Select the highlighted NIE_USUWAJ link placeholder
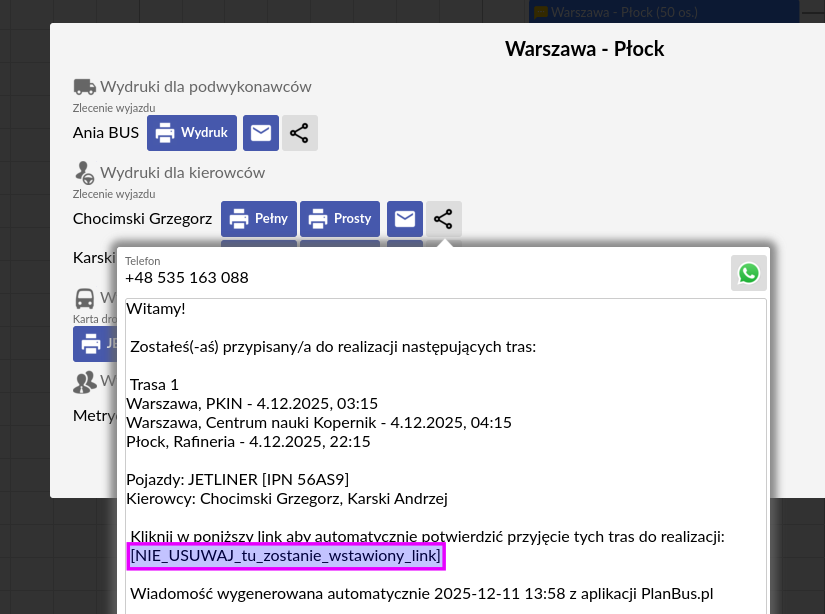This screenshot has height=614, width=825. (285, 556)
